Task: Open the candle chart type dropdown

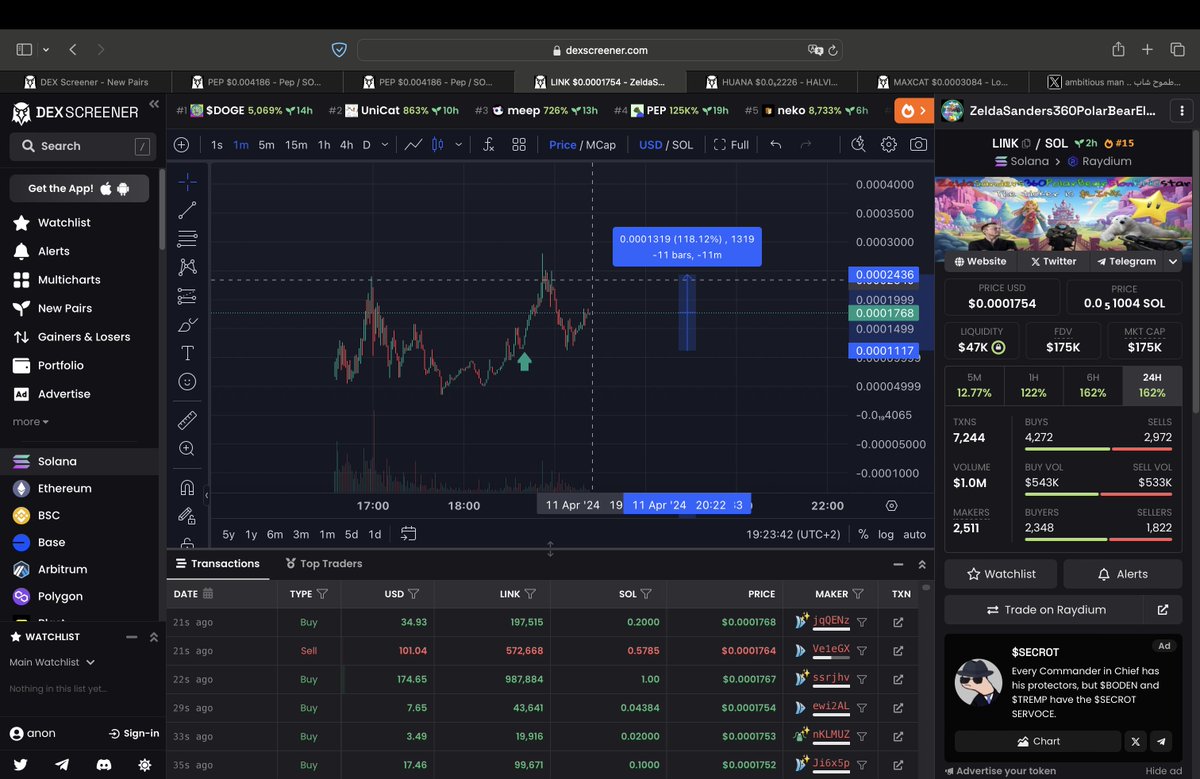Action: coord(459,145)
